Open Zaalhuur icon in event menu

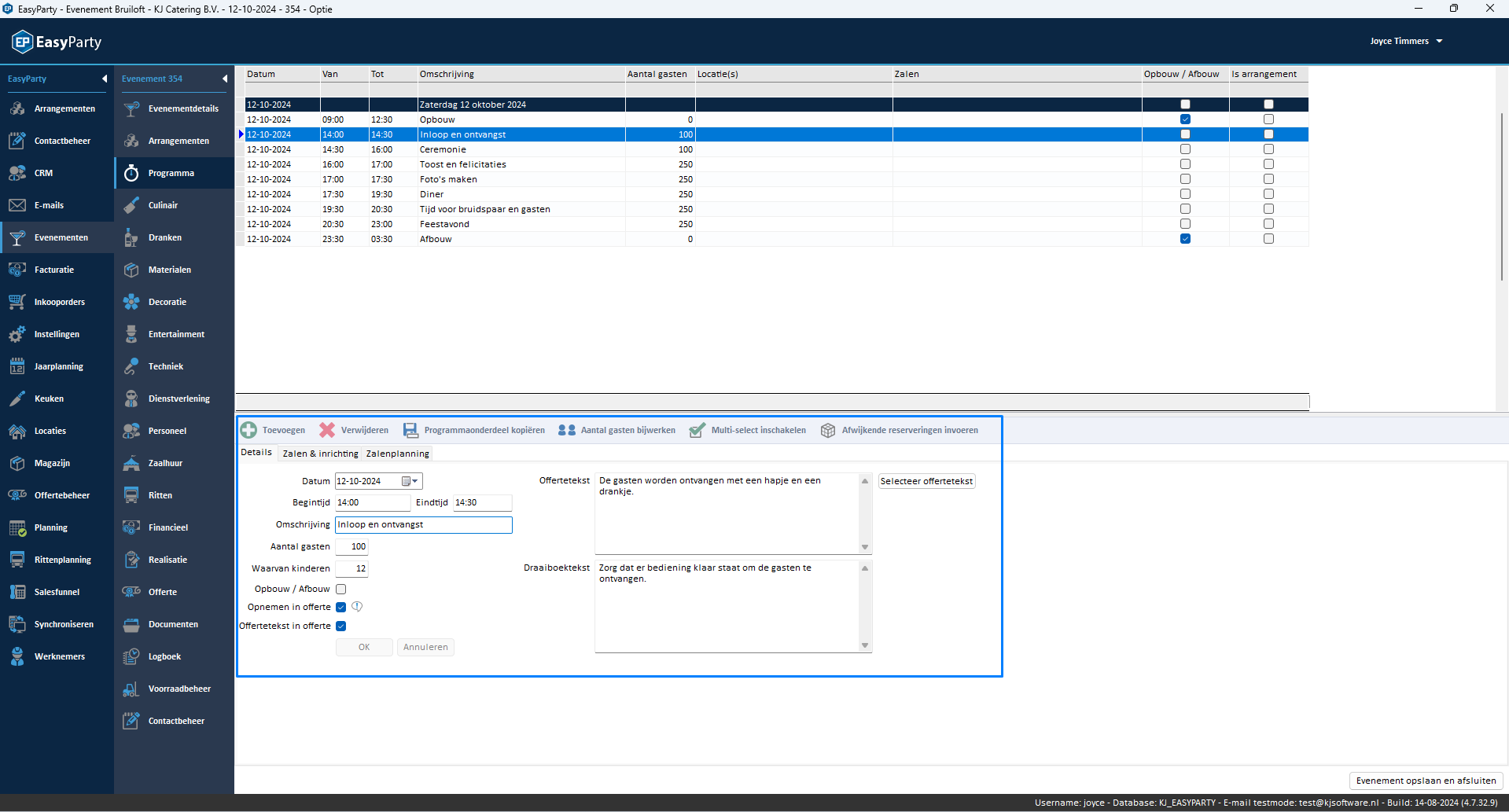pyautogui.click(x=131, y=463)
